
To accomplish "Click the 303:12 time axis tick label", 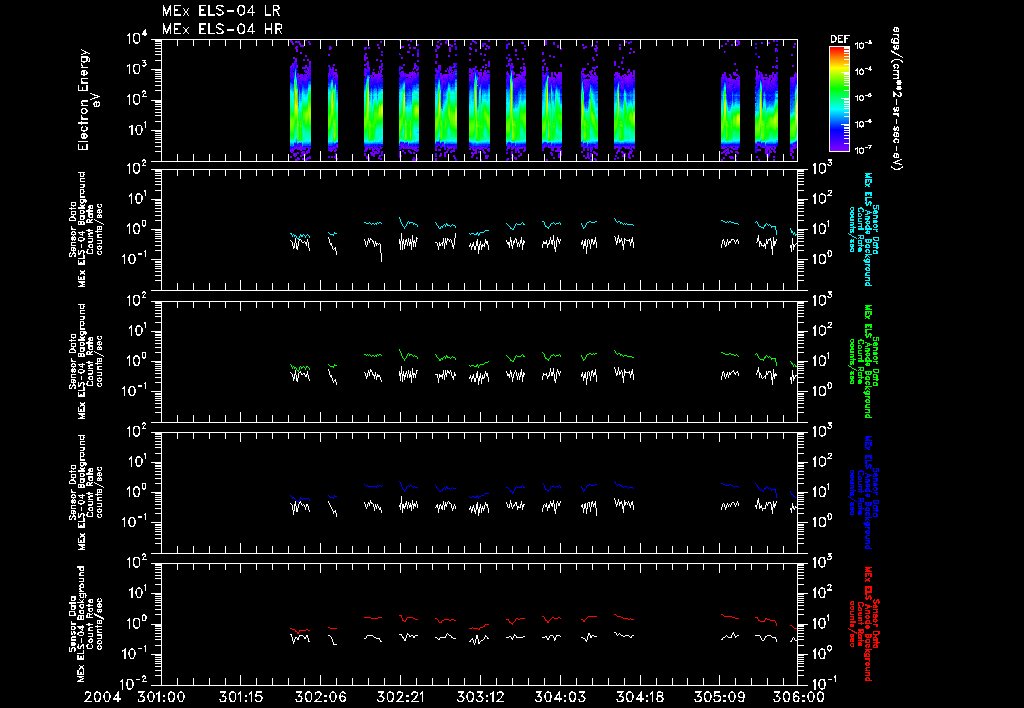I will point(480,697).
